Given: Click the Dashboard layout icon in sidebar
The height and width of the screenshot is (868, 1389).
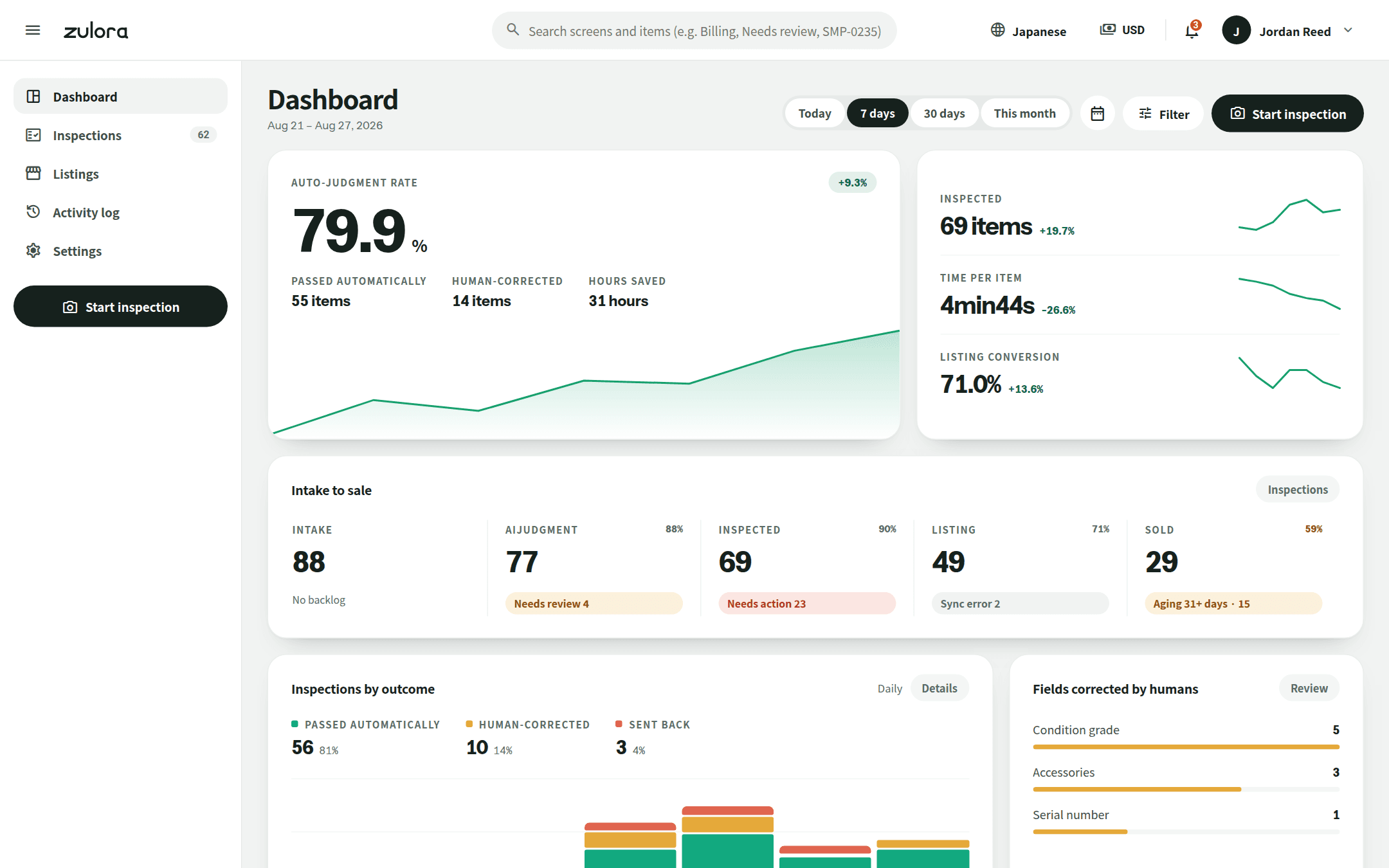Looking at the screenshot, I should [33, 96].
